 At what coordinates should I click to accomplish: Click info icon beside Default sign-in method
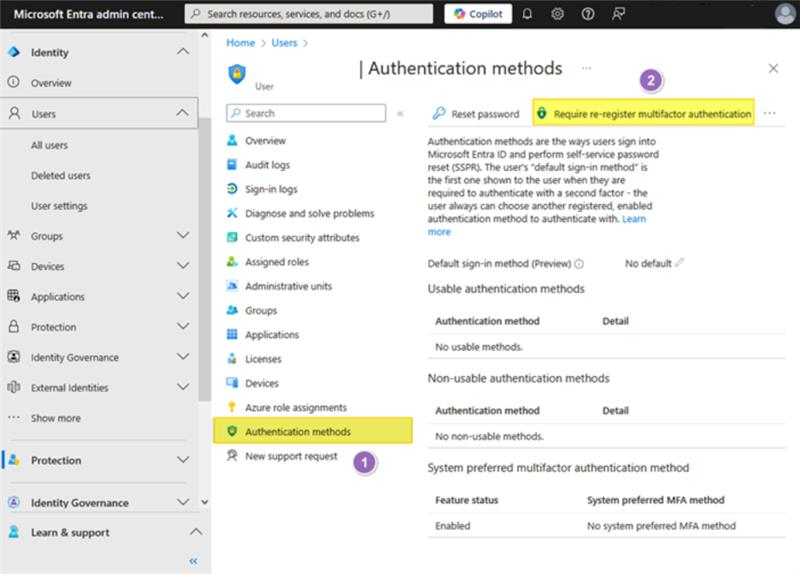(x=579, y=264)
